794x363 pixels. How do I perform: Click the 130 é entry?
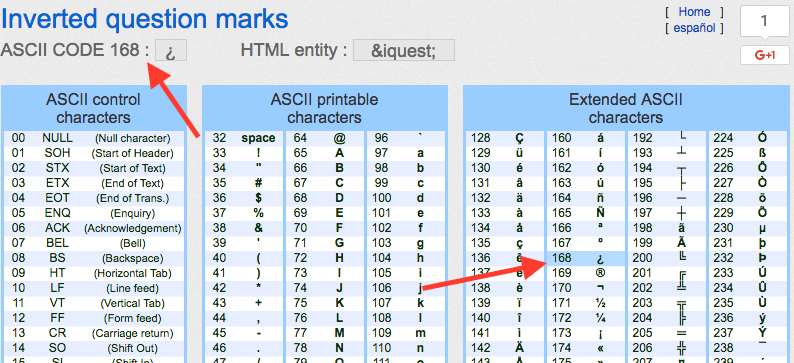504,168
